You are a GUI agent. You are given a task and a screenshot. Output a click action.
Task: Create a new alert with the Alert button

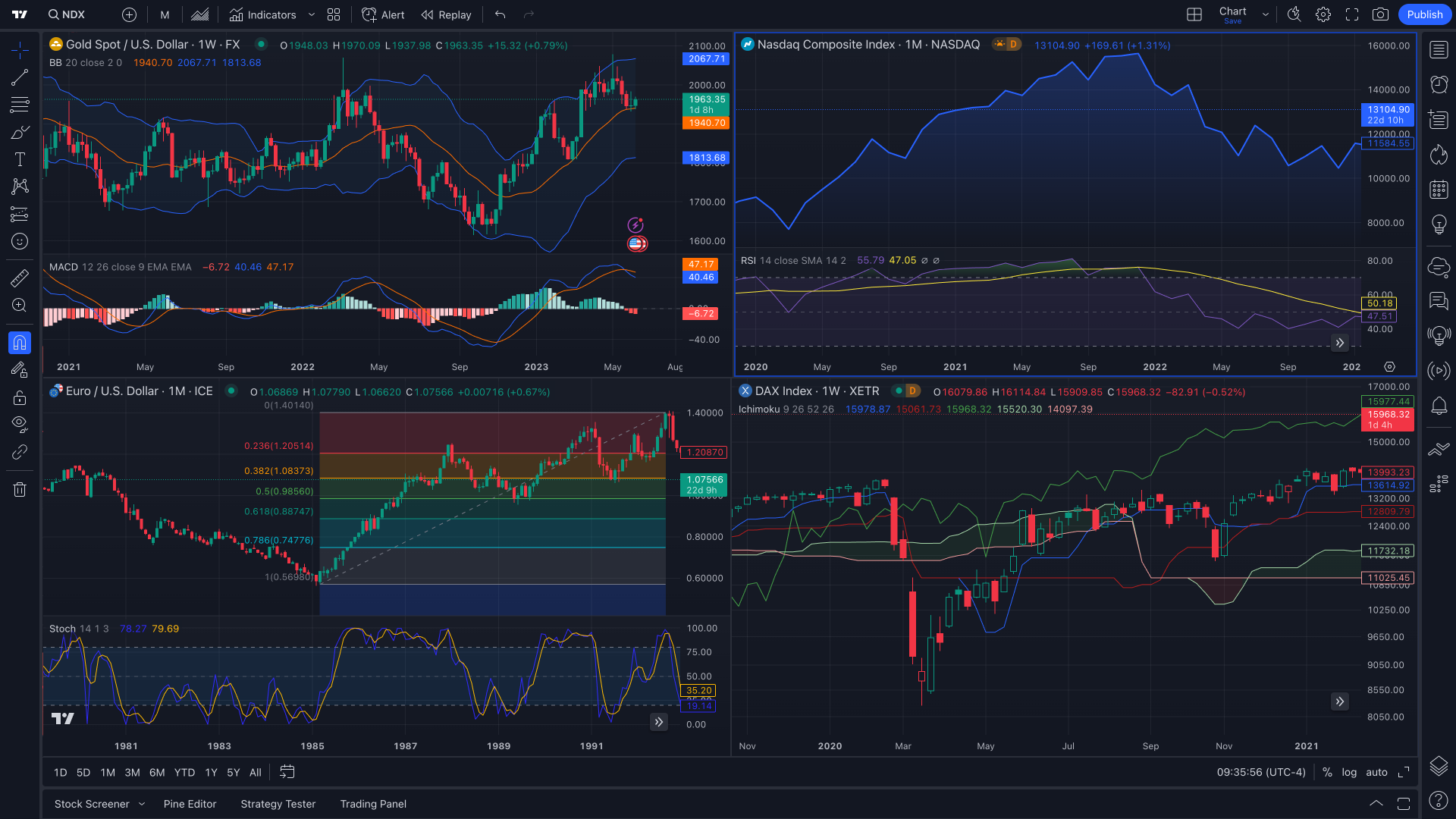click(383, 14)
